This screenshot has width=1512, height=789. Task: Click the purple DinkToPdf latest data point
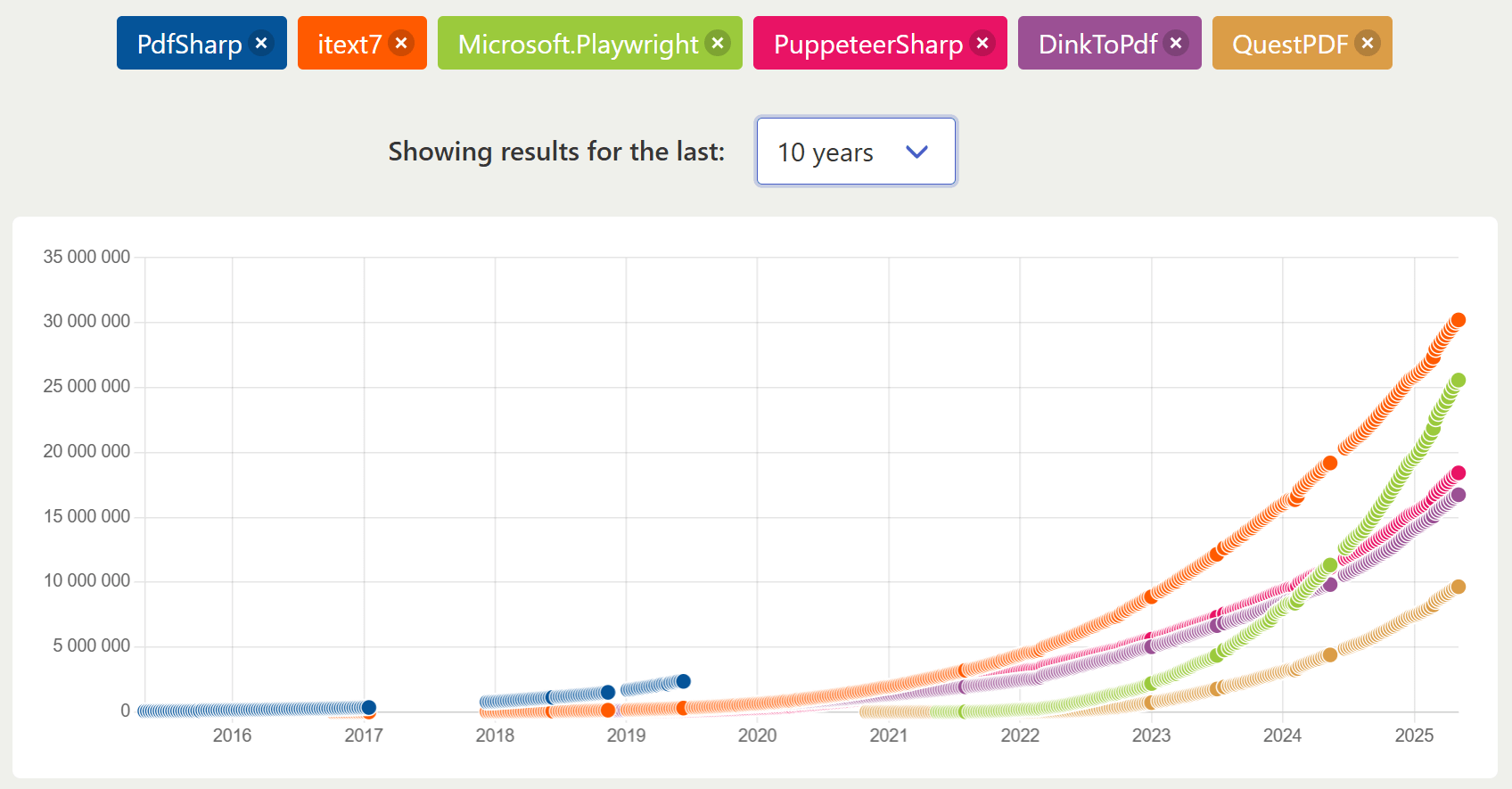(1459, 495)
